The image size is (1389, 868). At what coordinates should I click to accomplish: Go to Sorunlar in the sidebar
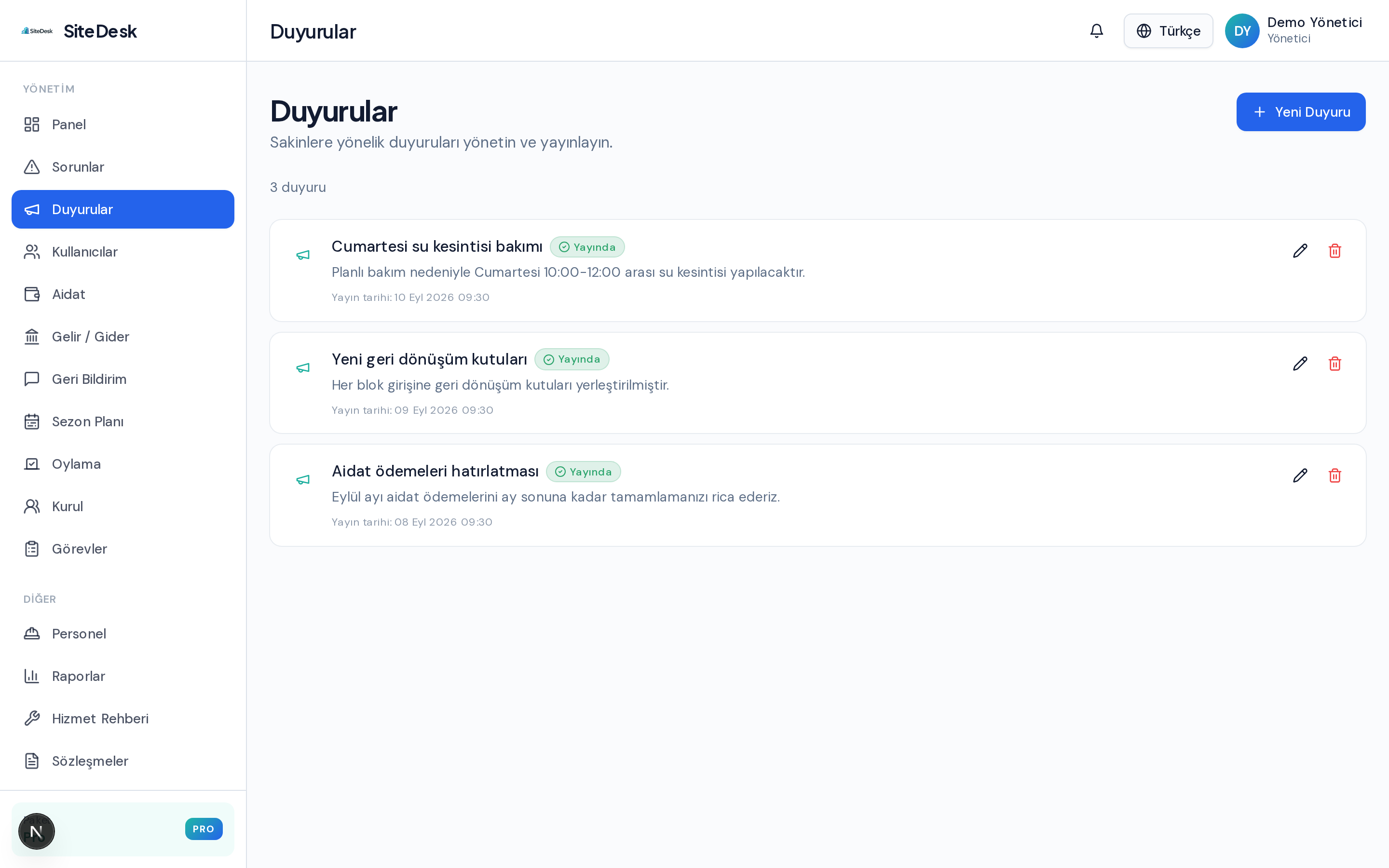(x=123, y=167)
